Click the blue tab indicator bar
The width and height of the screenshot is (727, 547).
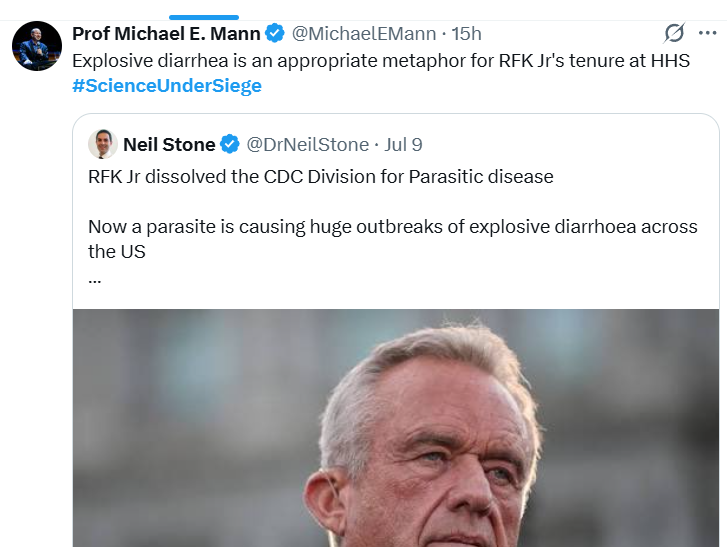(204, 18)
